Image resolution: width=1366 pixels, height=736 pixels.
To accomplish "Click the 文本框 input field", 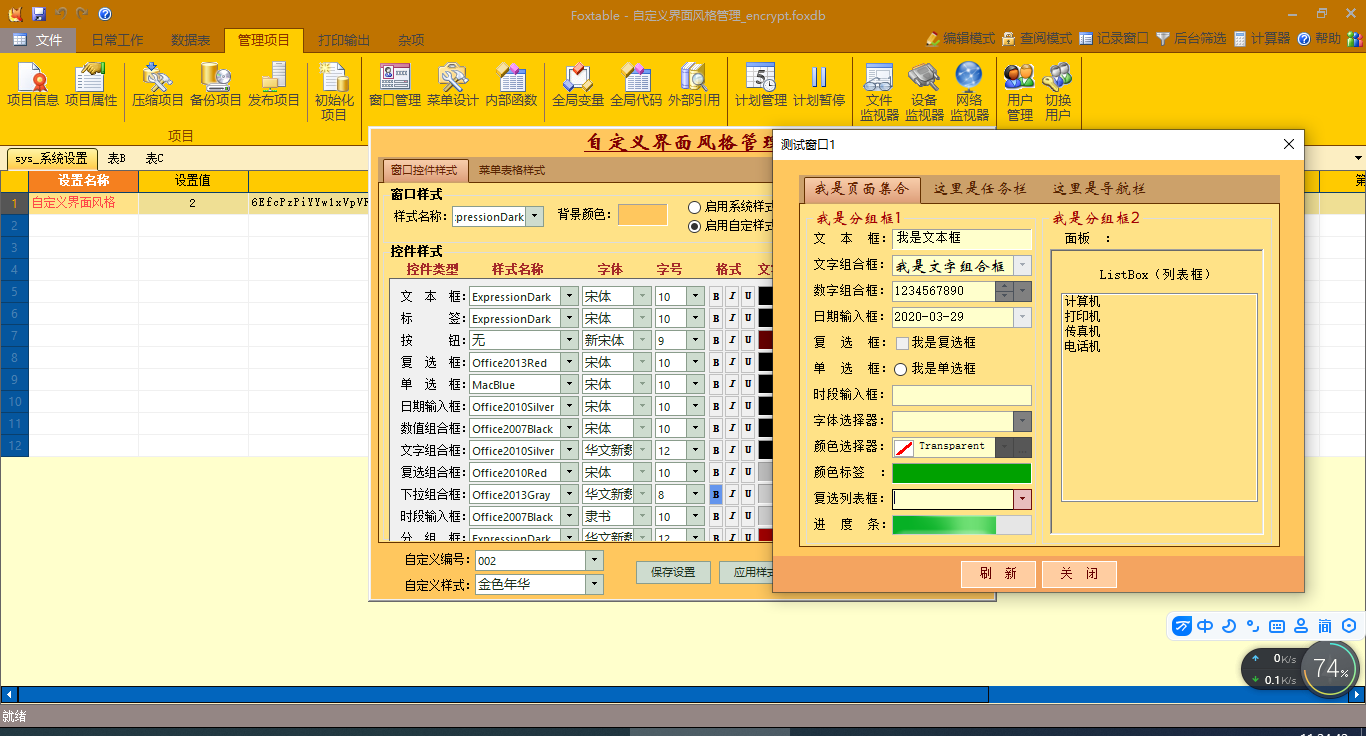I will [961, 239].
